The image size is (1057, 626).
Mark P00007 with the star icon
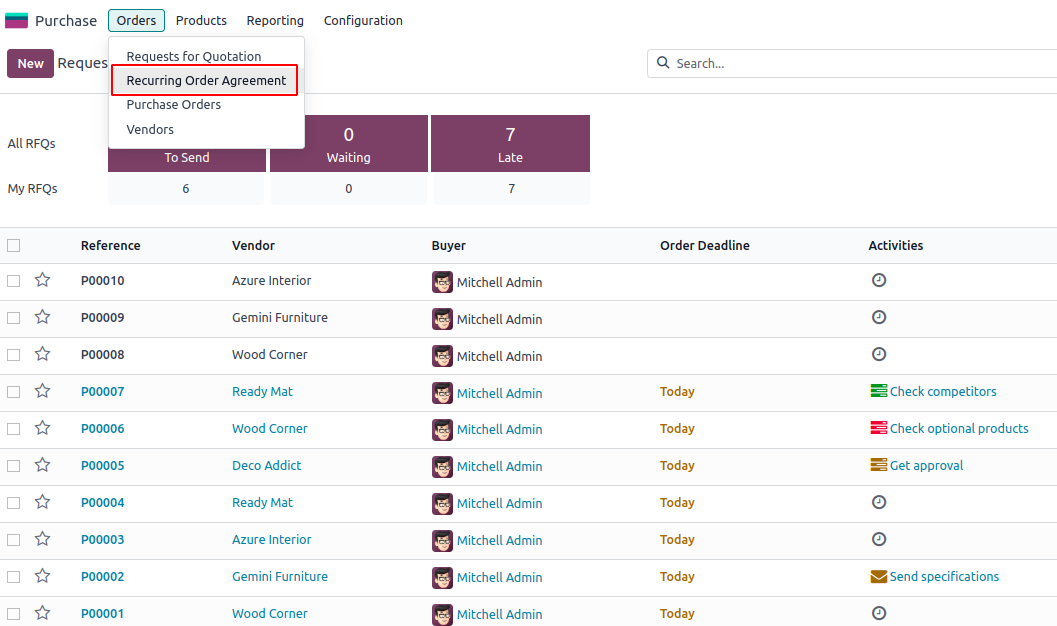coord(42,391)
